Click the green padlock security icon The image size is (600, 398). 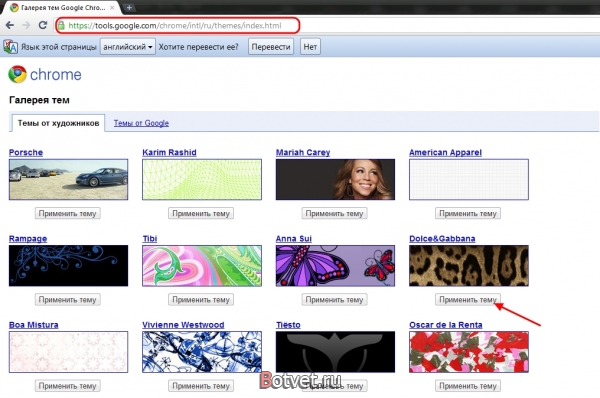[61, 26]
